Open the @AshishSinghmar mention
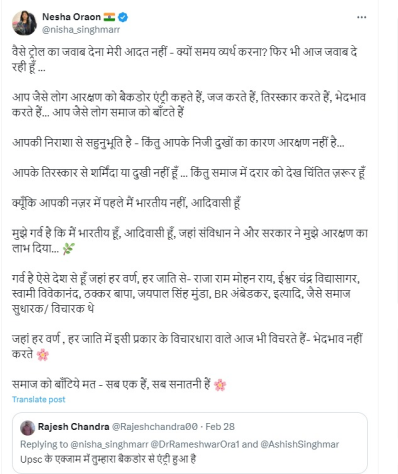This screenshot has width=398, height=474. [299, 444]
